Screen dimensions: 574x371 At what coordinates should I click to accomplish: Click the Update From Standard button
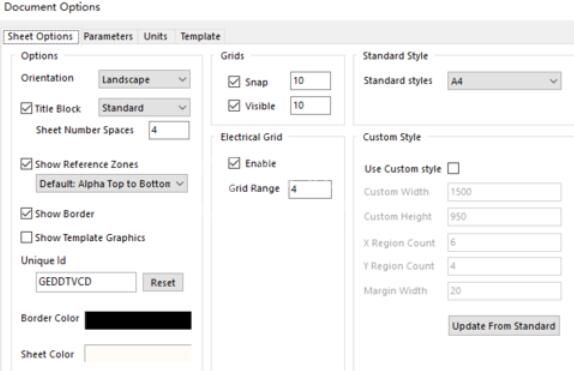[x=504, y=326]
